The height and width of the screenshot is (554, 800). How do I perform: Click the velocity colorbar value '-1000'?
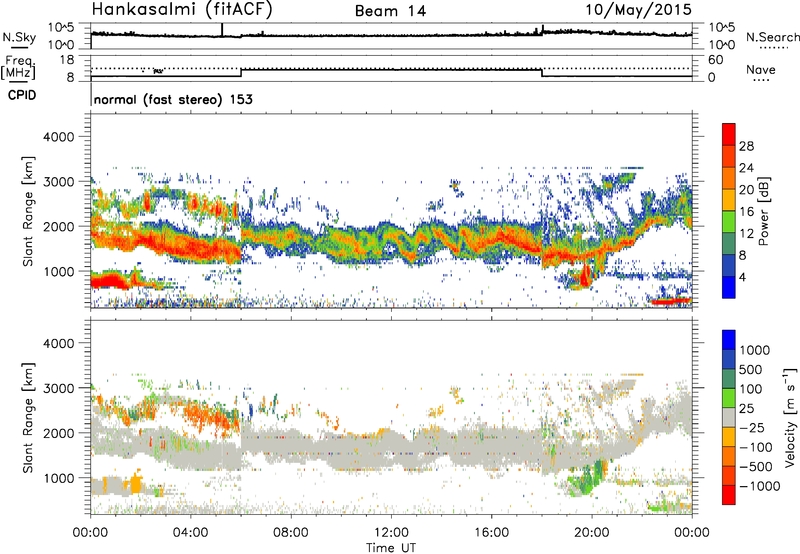(760, 486)
